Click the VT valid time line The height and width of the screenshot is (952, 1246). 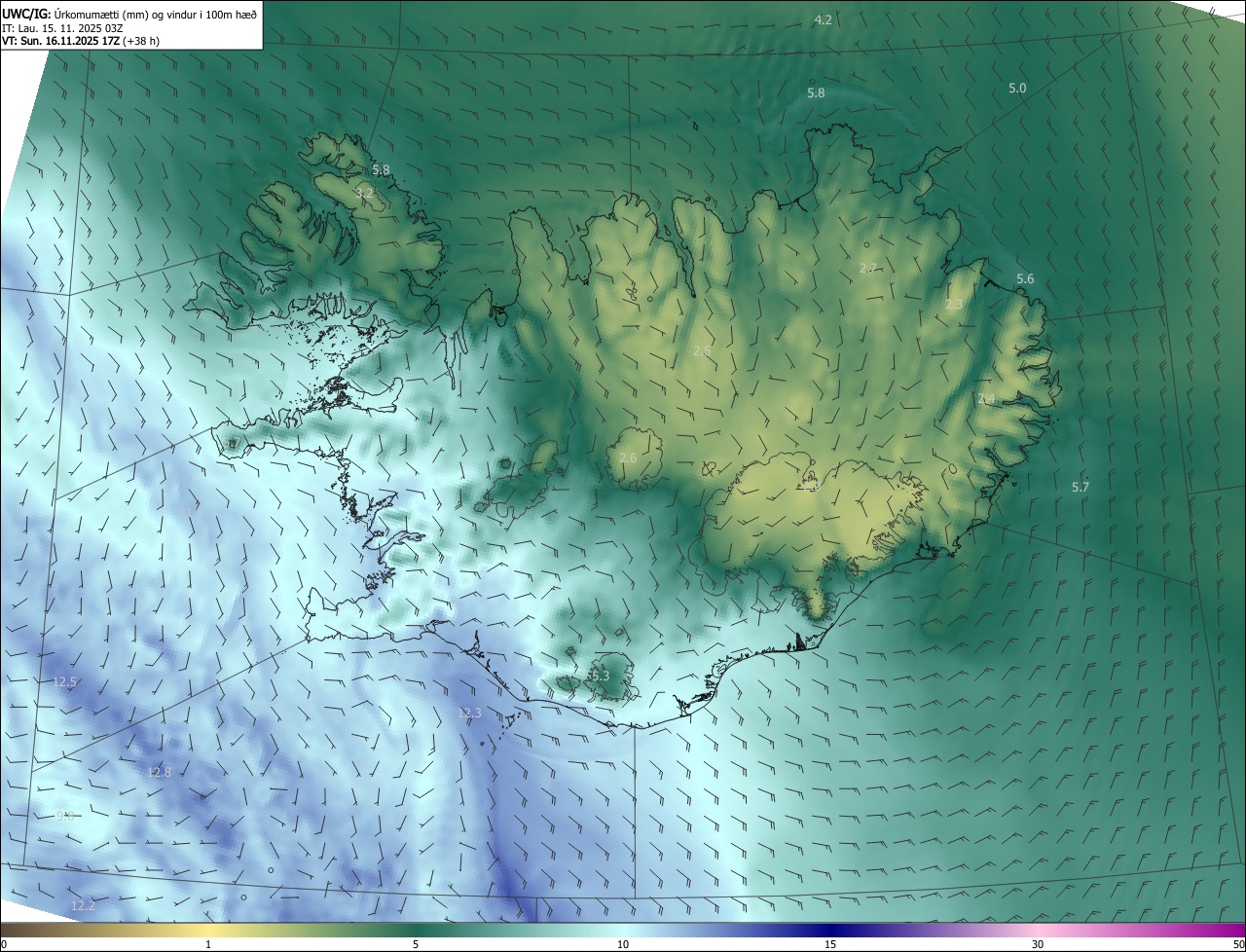pos(81,41)
